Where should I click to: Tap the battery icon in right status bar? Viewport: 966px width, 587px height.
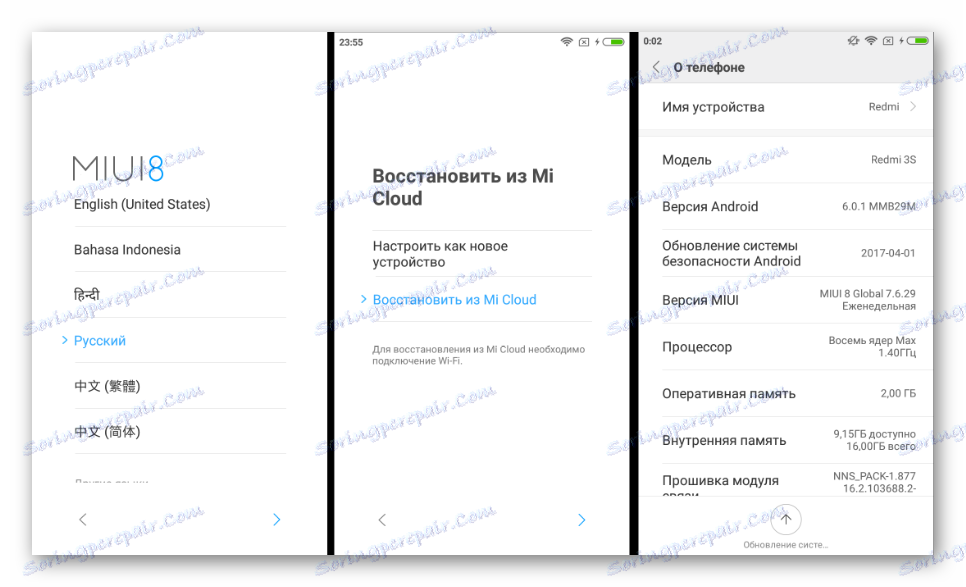918,41
